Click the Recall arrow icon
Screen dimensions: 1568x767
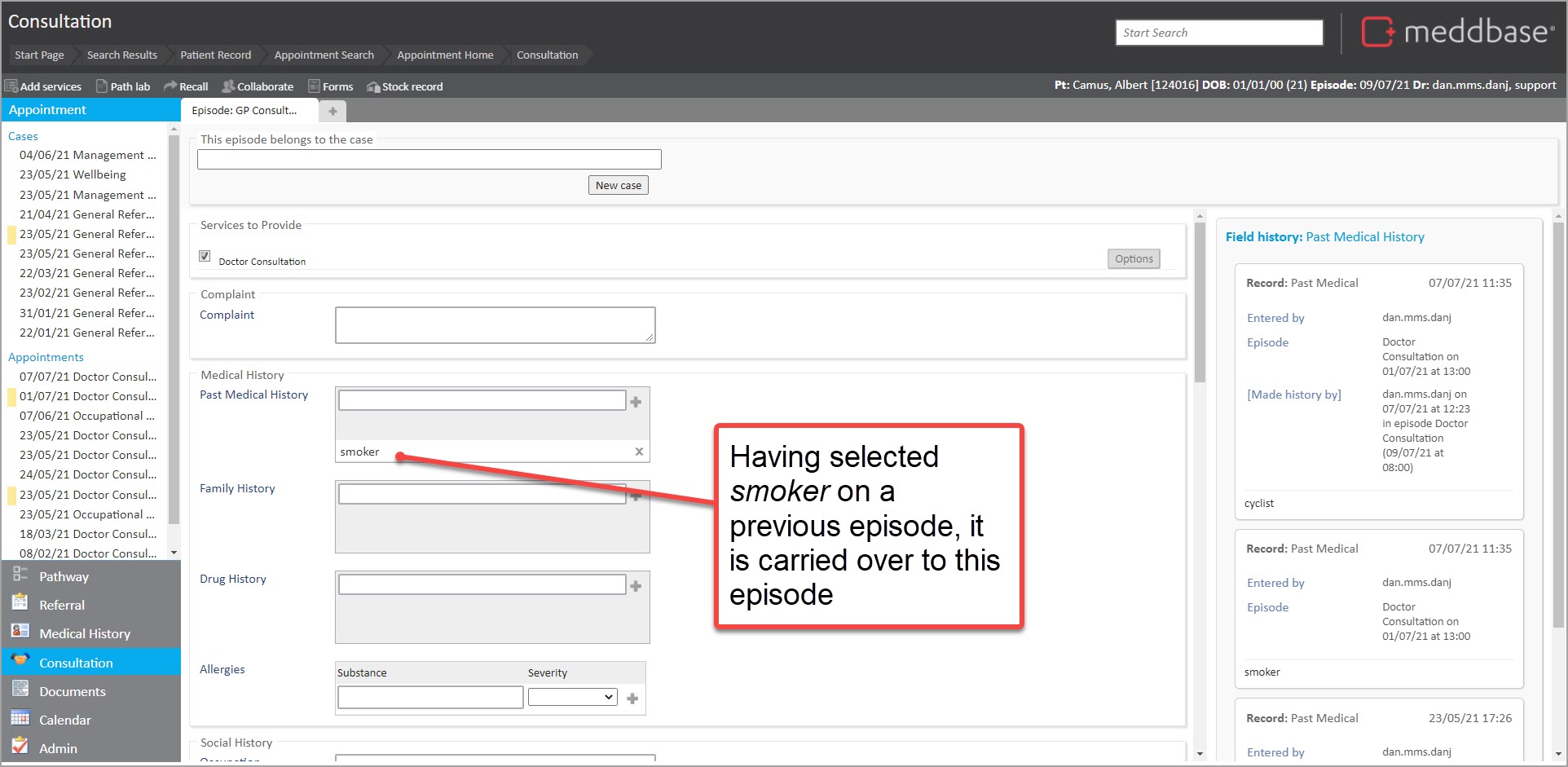(170, 86)
